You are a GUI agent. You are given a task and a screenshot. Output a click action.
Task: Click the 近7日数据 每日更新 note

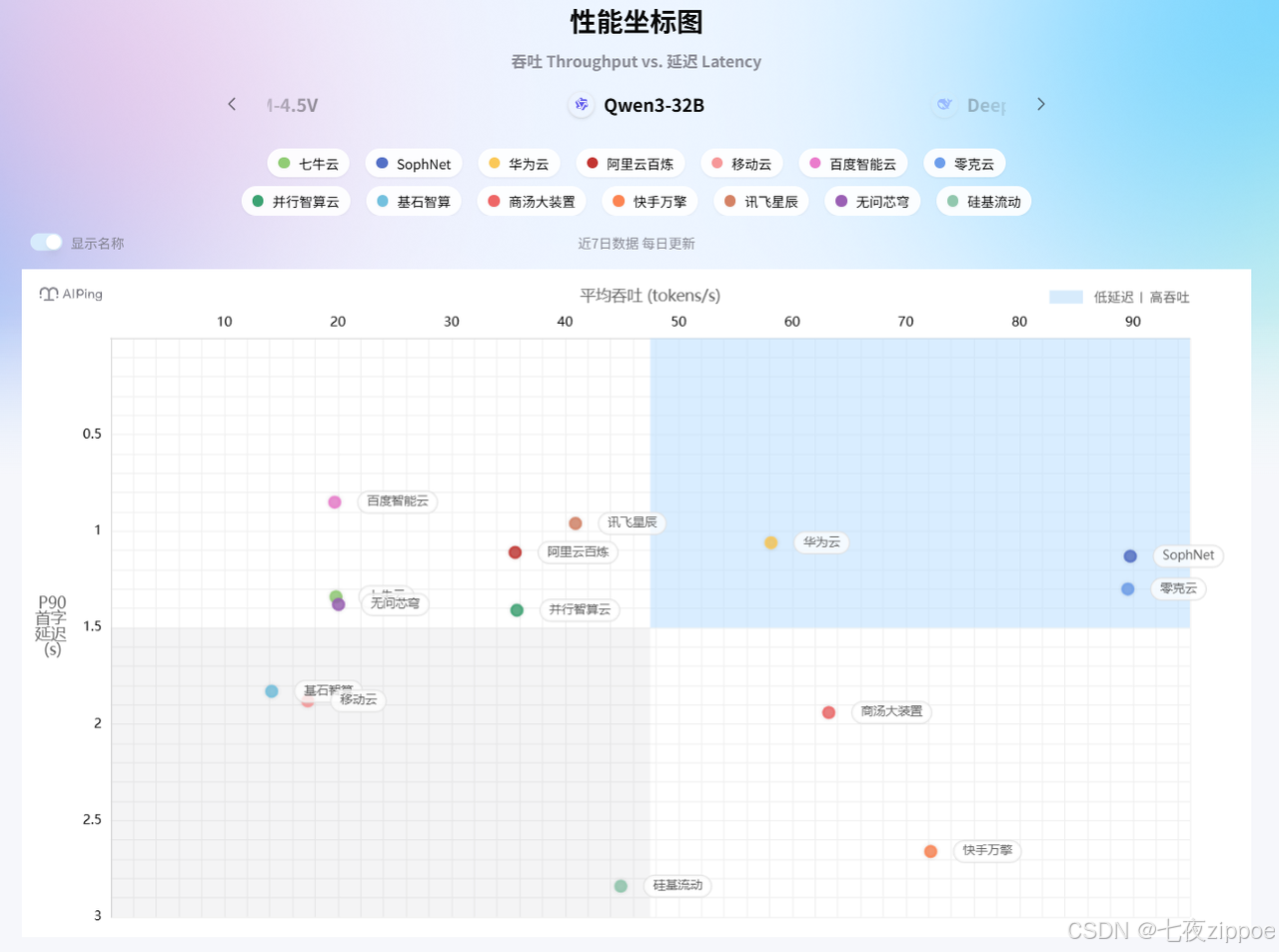click(637, 243)
